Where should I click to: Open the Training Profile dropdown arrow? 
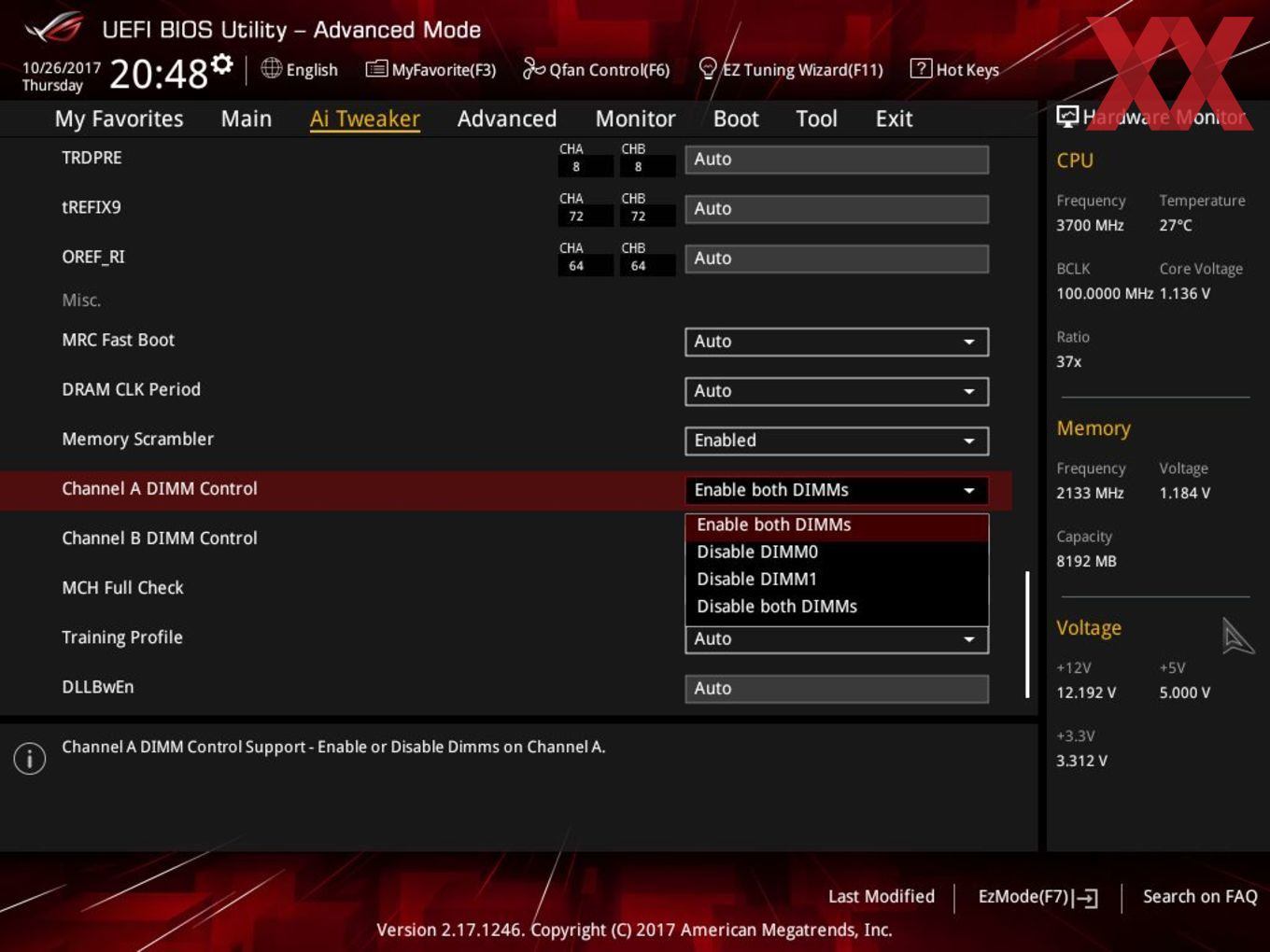coord(969,639)
